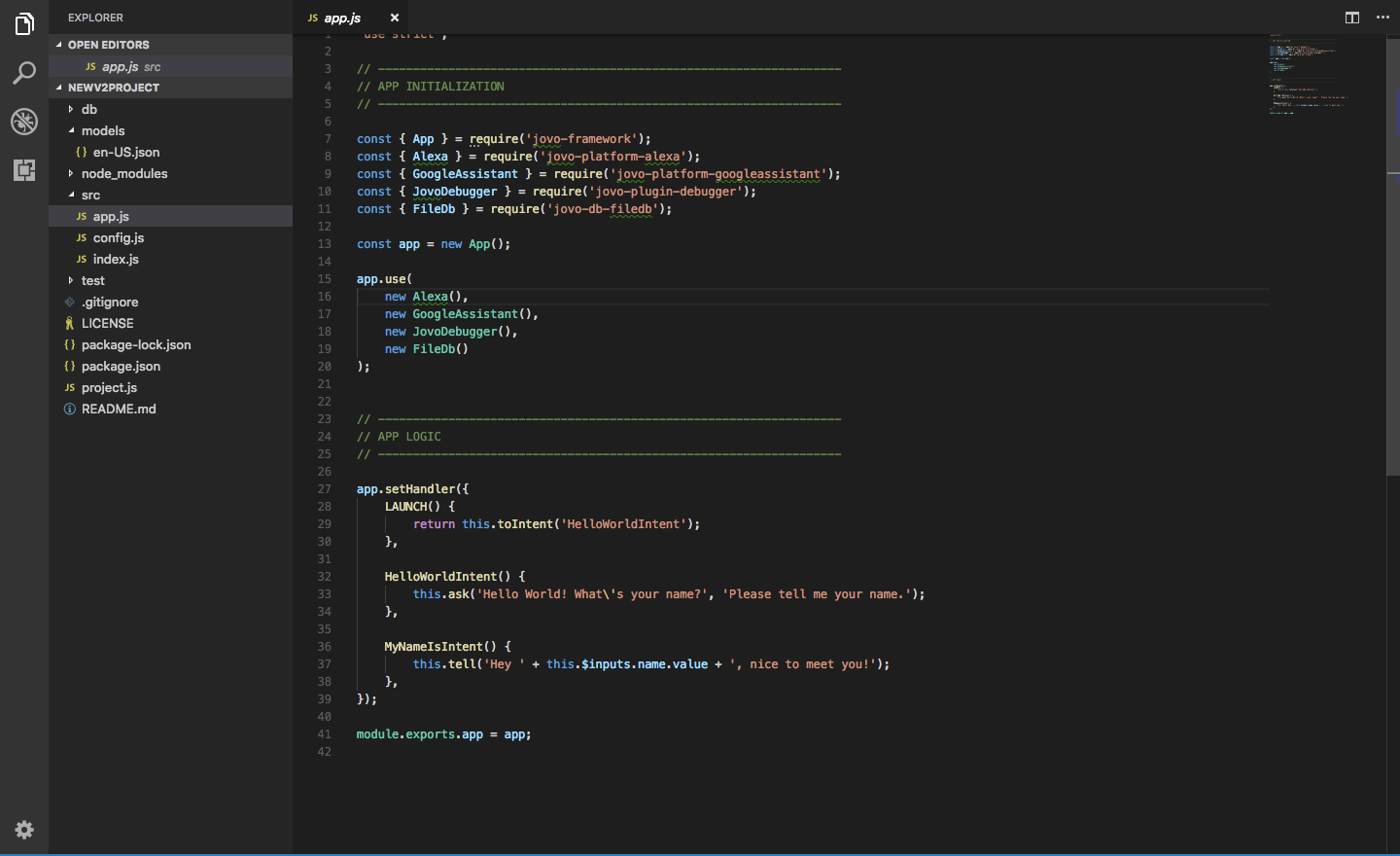Open the Explorer view in activity bar
The width and height of the screenshot is (1400, 856).
[x=24, y=24]
